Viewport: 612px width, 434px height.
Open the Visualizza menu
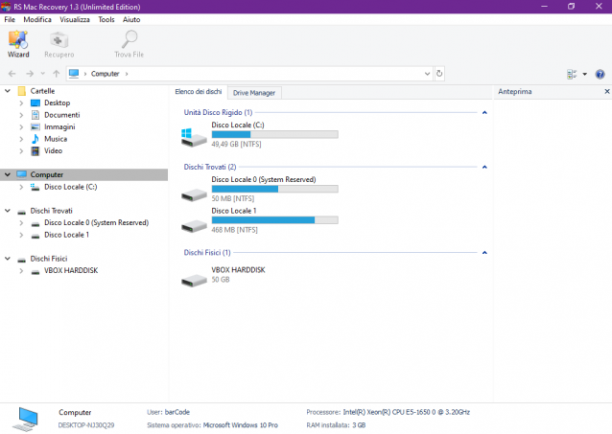[75, 20]
